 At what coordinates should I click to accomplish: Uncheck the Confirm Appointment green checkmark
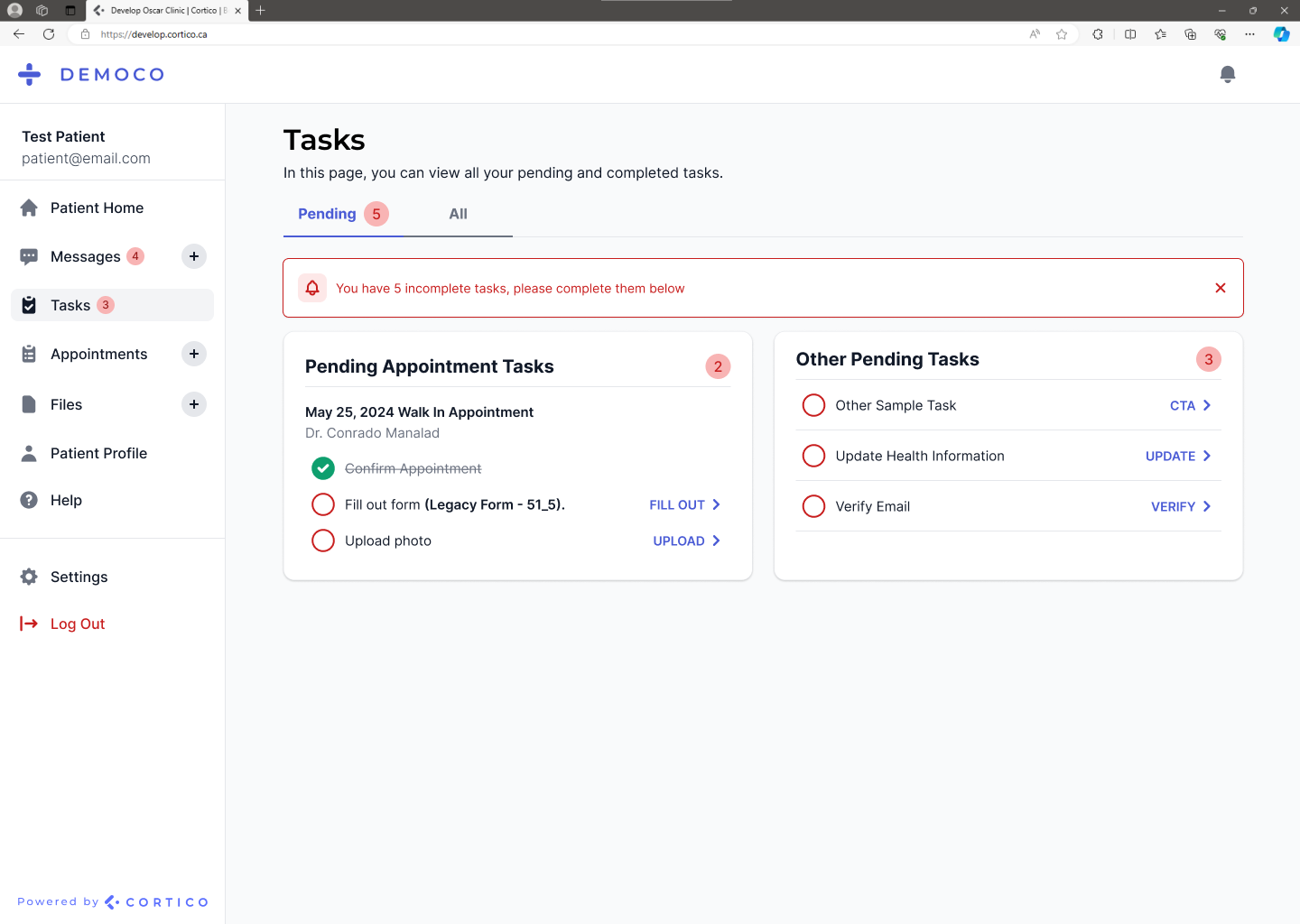[x=322, y=468]
